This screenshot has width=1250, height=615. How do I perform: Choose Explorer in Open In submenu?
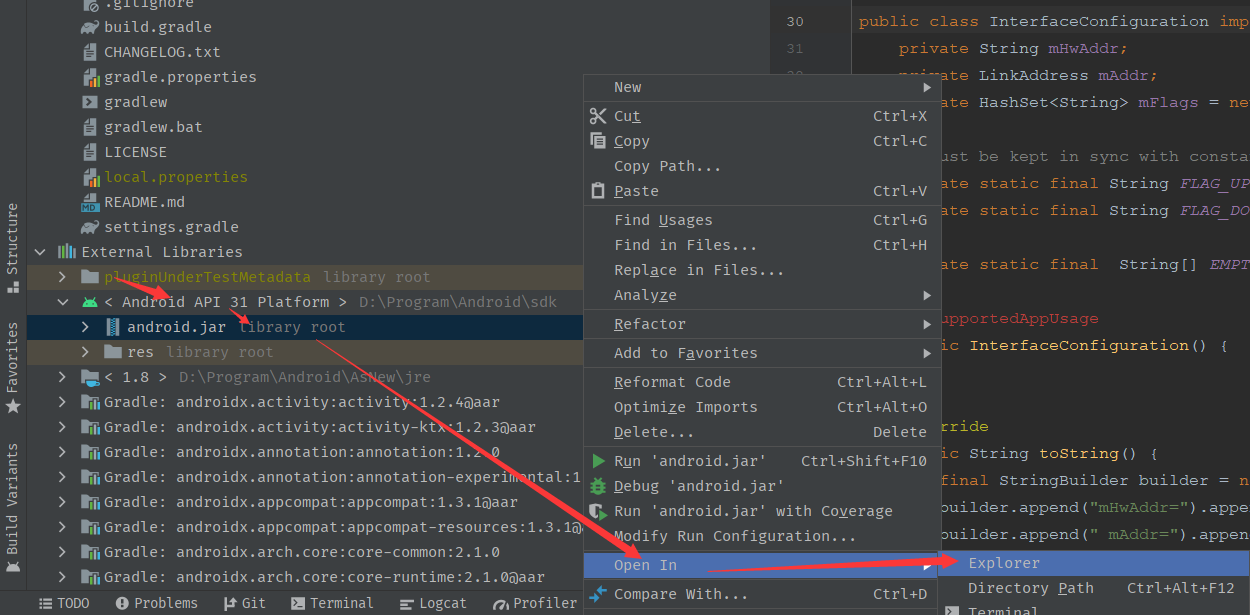pos(1094,563)
